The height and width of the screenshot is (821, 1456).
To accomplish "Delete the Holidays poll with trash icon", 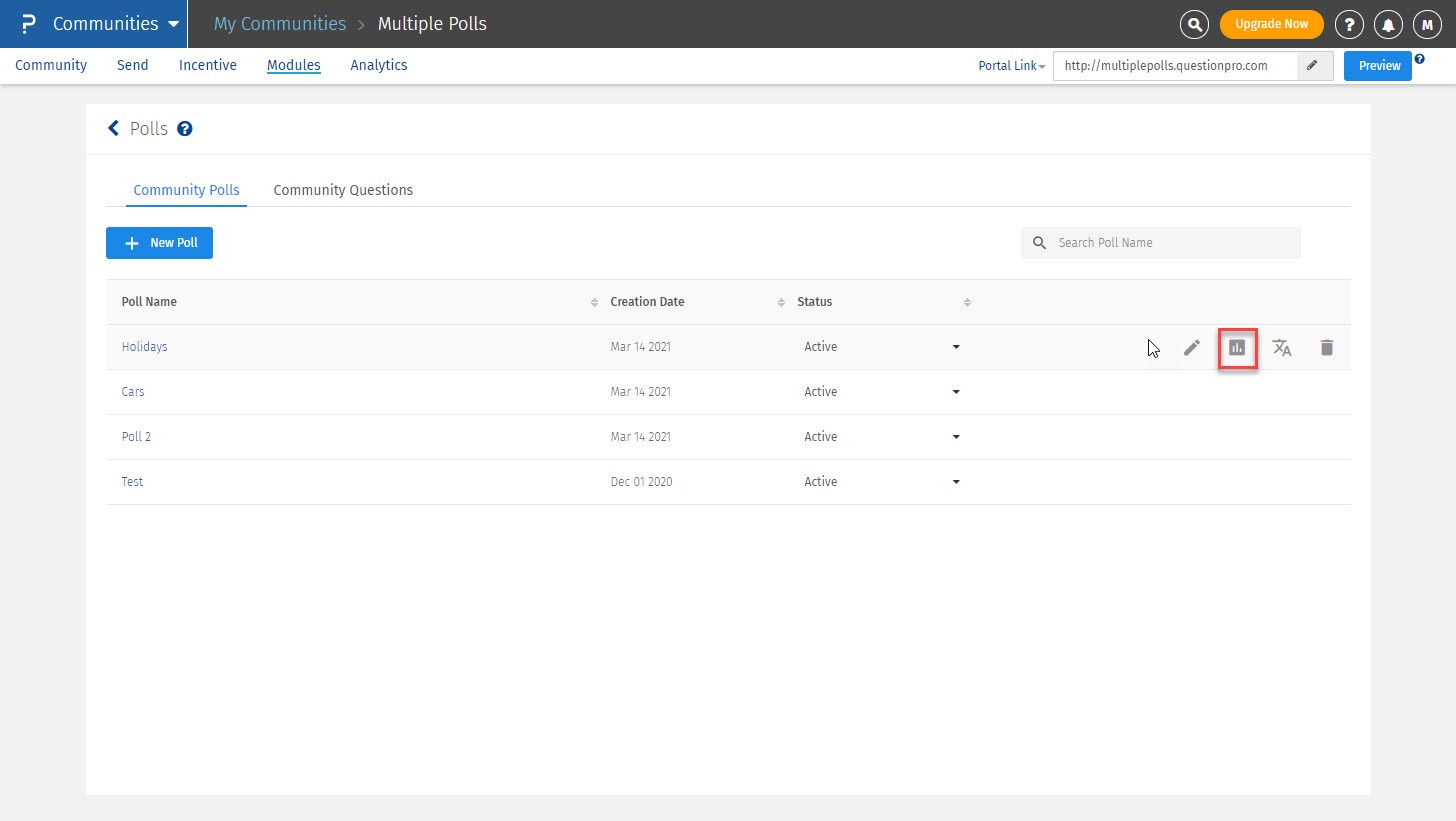I will [x=1327, y=348].
